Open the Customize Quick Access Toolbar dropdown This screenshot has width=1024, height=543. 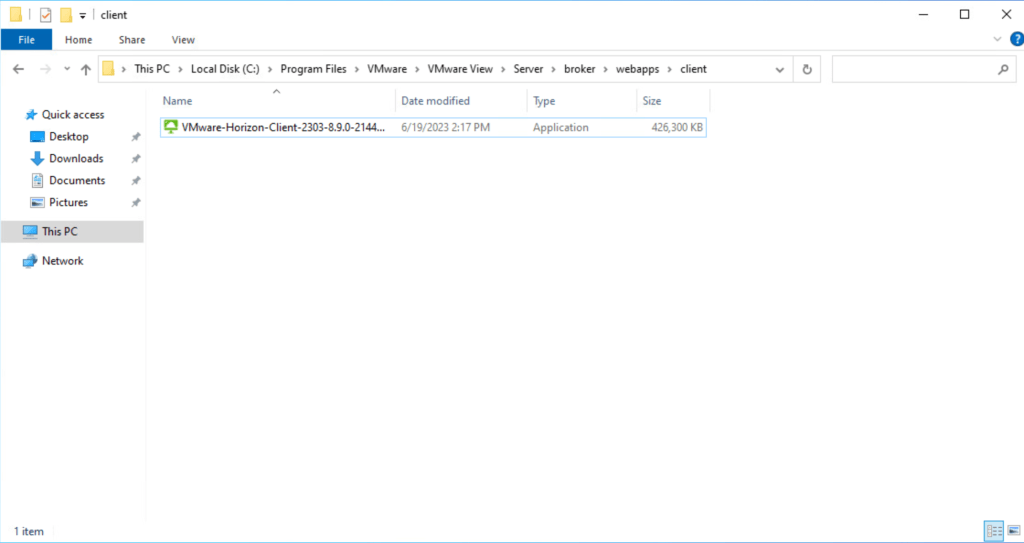83,16
